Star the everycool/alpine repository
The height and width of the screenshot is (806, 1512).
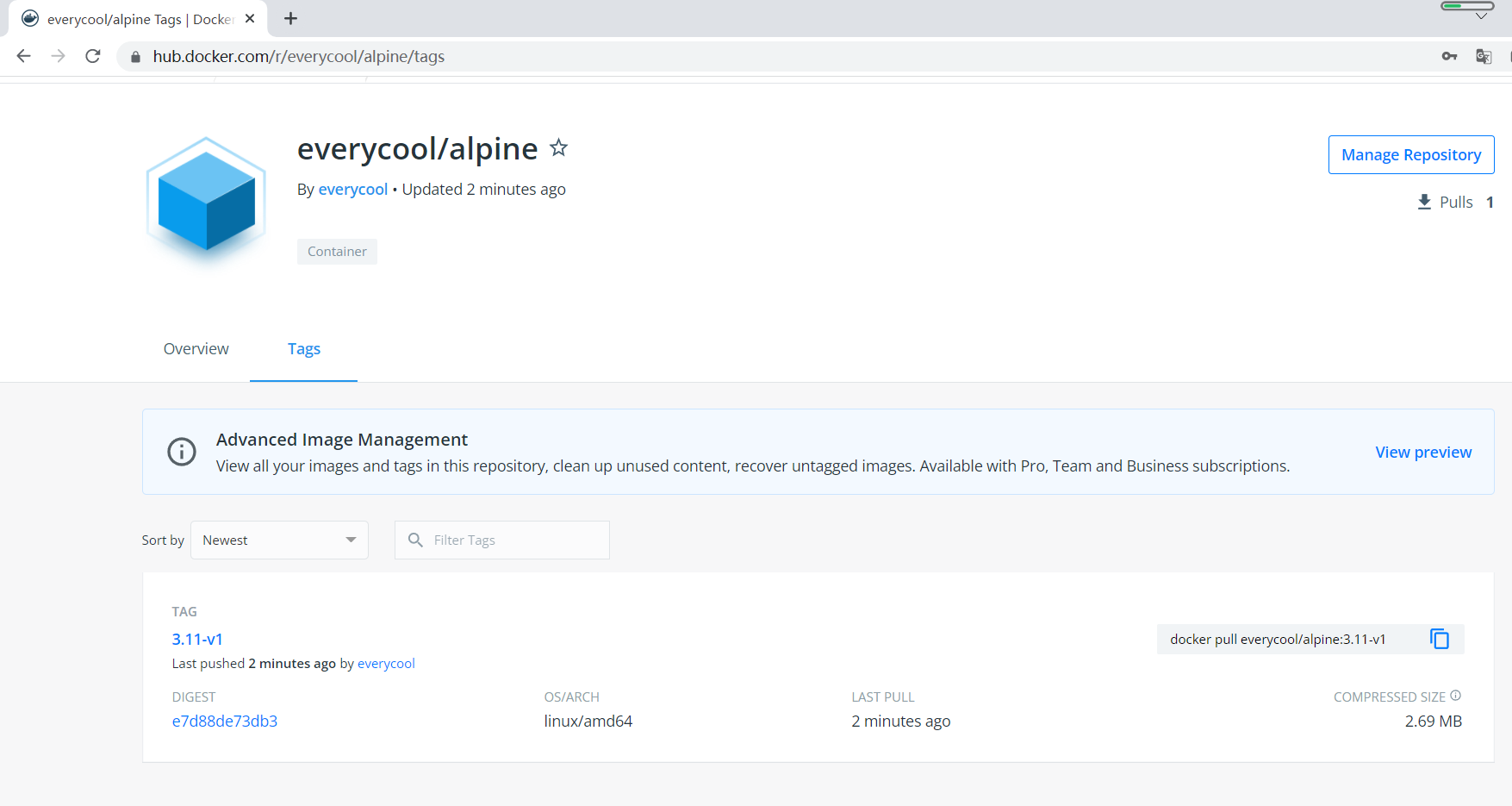559,147
